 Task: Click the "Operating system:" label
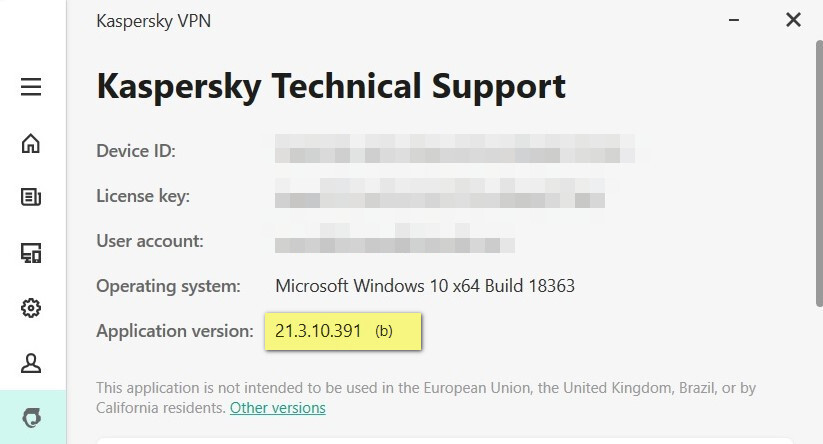168,286
